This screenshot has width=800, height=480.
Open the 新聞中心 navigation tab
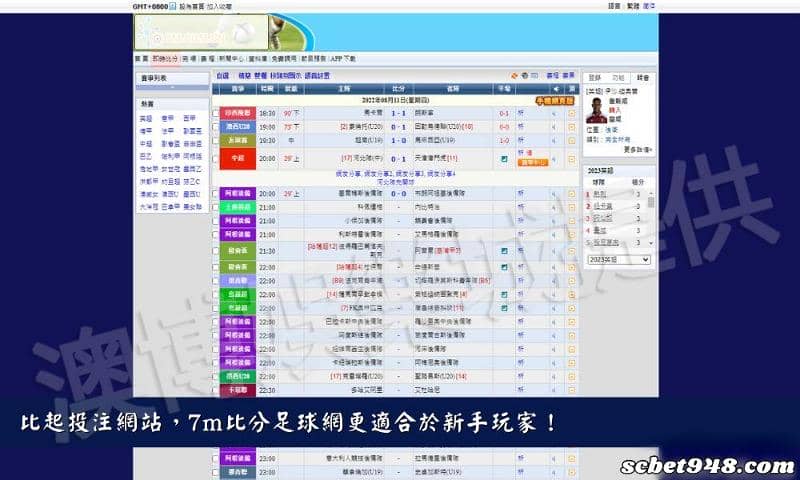(231, 59)
